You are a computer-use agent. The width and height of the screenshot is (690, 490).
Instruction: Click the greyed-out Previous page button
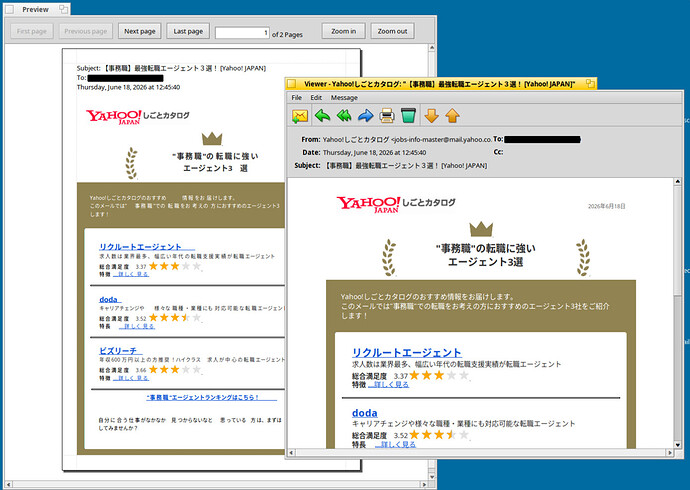click(86, 31)
